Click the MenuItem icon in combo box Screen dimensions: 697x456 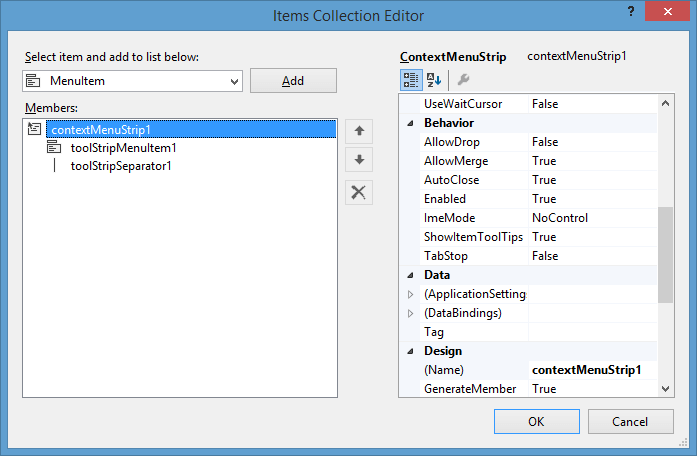pyautogui.click(x=33, y=81)
